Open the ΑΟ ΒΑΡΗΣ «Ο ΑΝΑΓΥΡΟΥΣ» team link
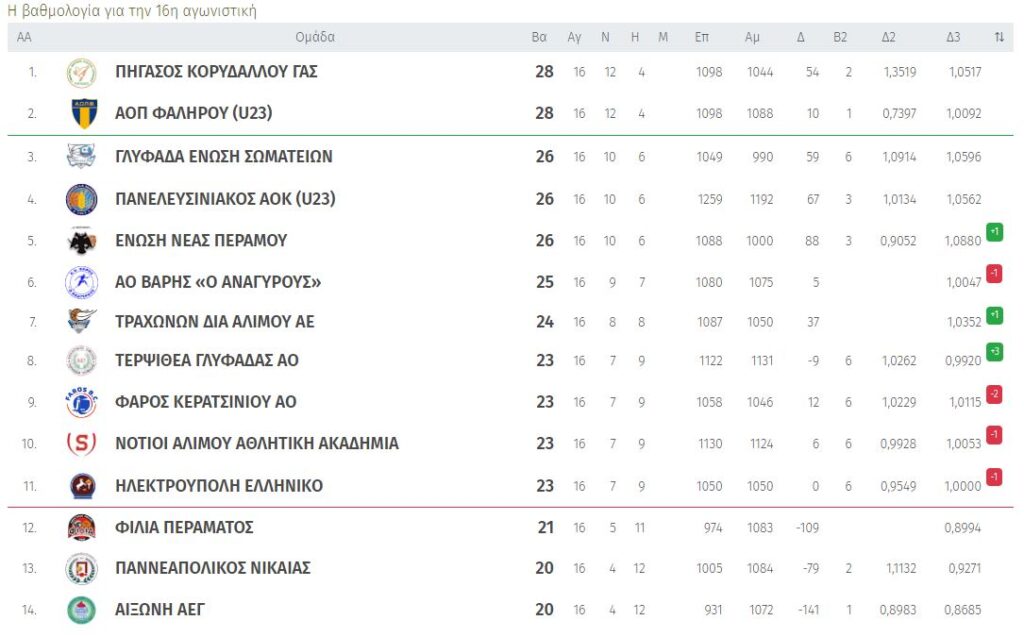The image size is (1024, 637). click(218, 283)
